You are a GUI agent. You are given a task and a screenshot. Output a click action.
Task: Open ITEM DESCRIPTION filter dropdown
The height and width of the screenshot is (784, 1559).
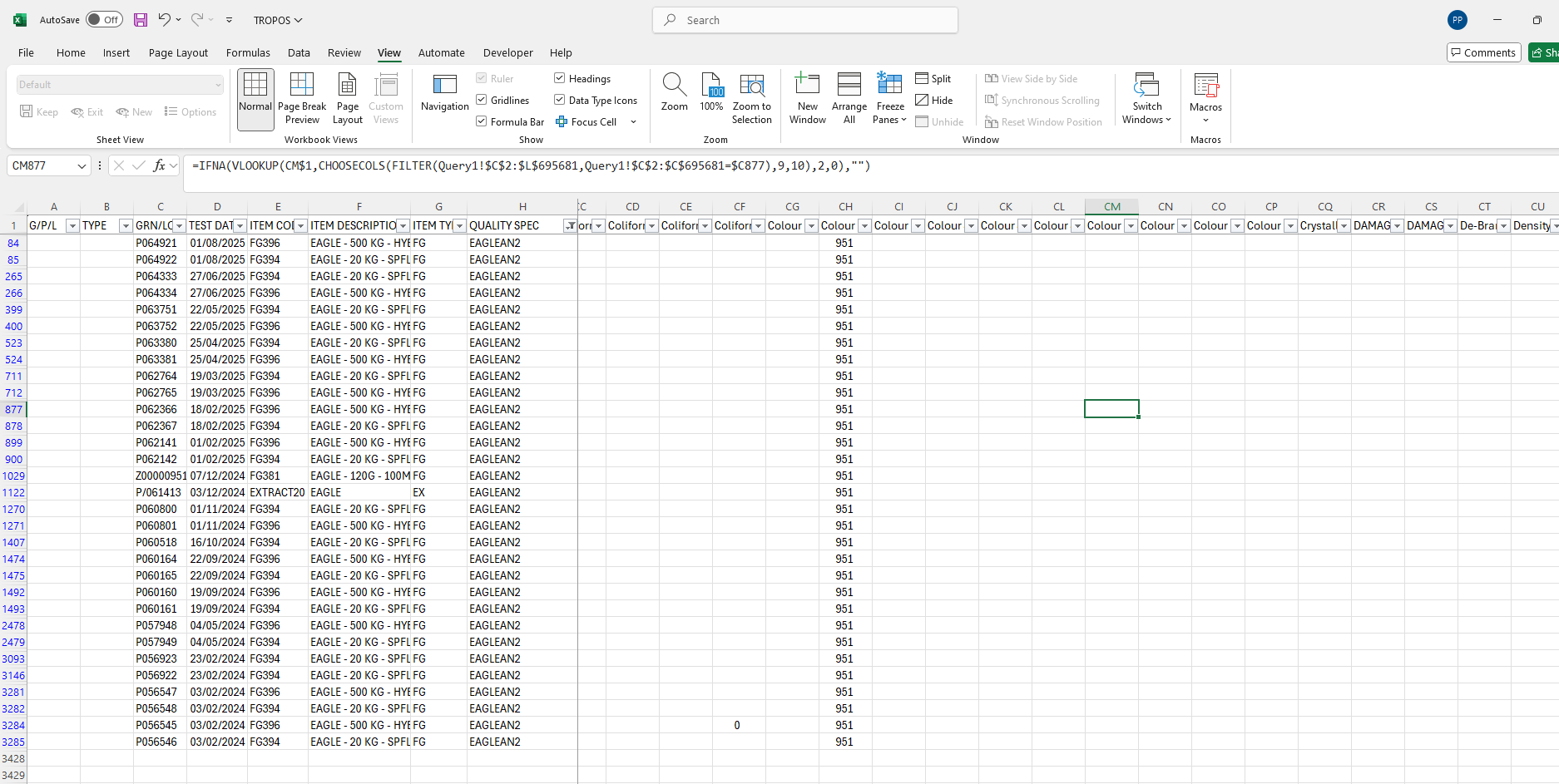403,226
